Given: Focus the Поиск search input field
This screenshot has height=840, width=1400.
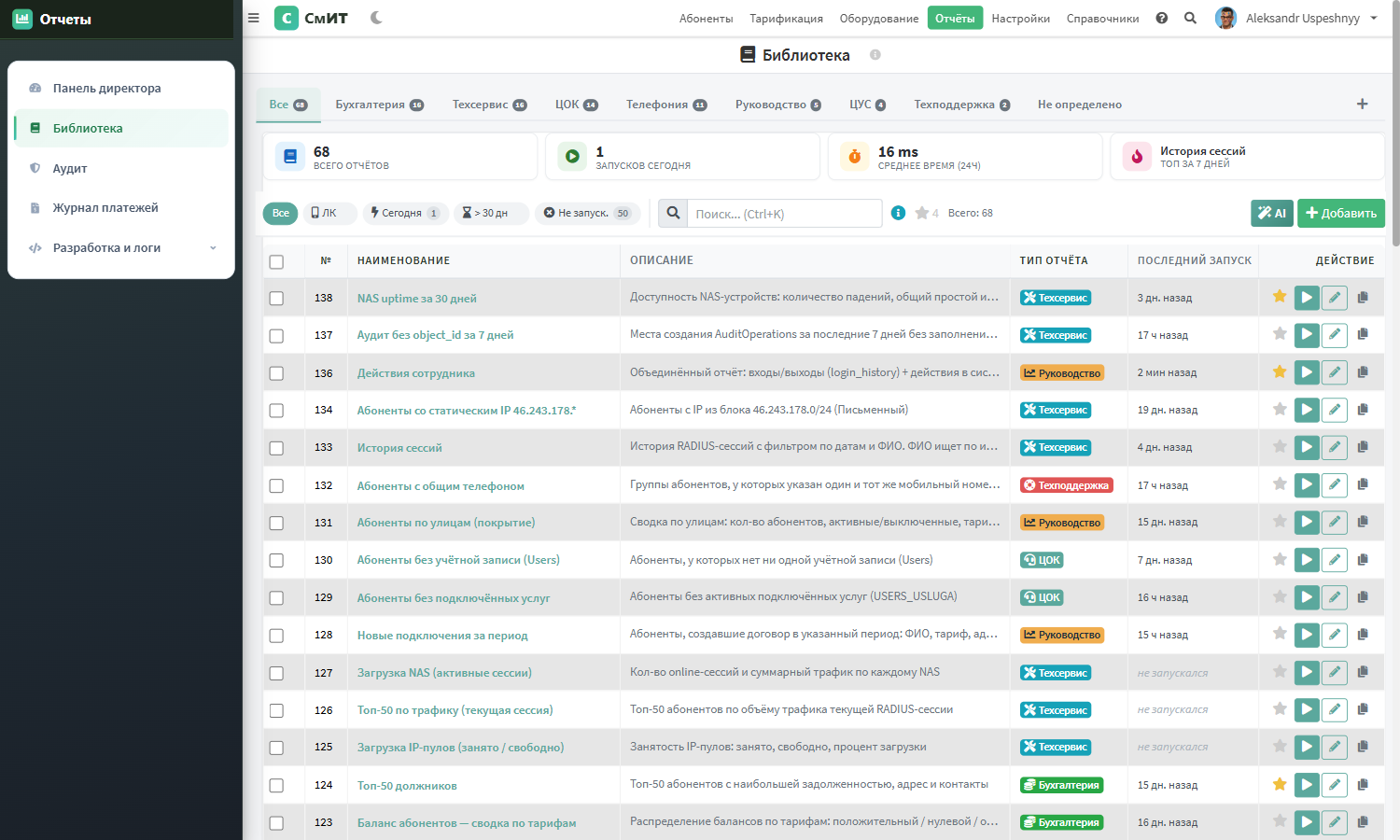Looking at the screenshot, I should point(785,214).
